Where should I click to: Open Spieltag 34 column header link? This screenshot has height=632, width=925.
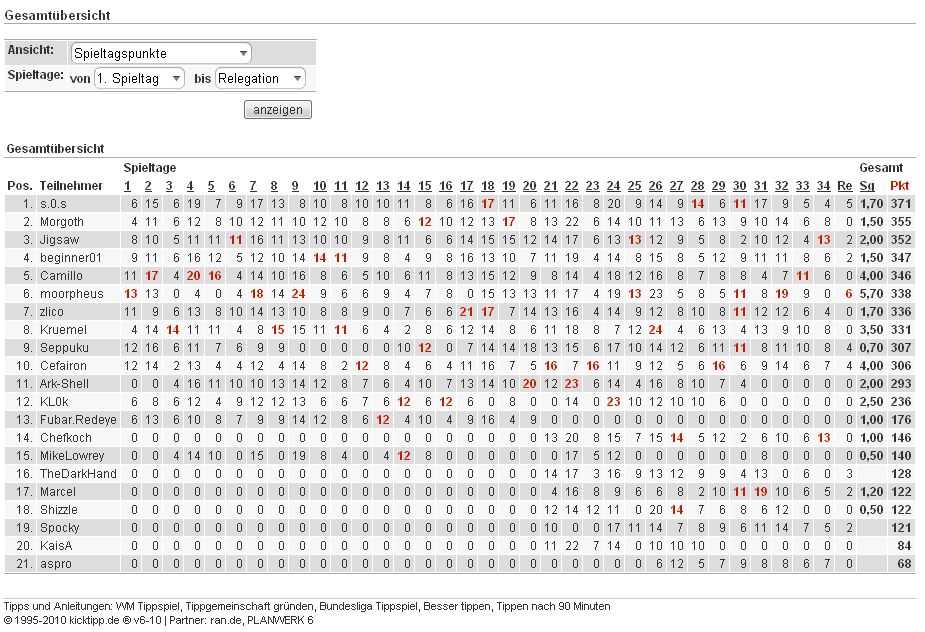tap(824, 186)
